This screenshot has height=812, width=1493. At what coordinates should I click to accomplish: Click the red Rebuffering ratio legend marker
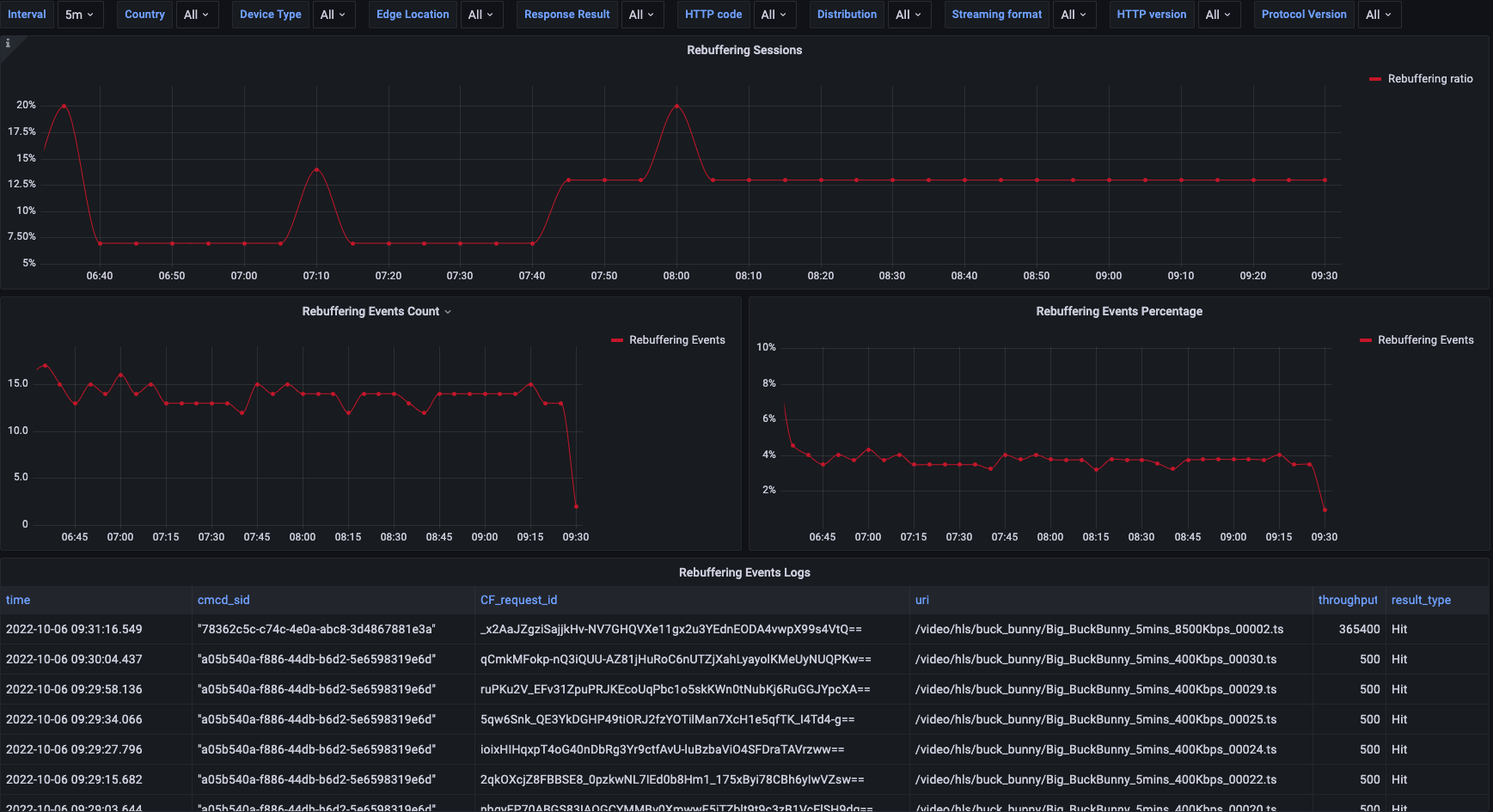(1376, 78)
